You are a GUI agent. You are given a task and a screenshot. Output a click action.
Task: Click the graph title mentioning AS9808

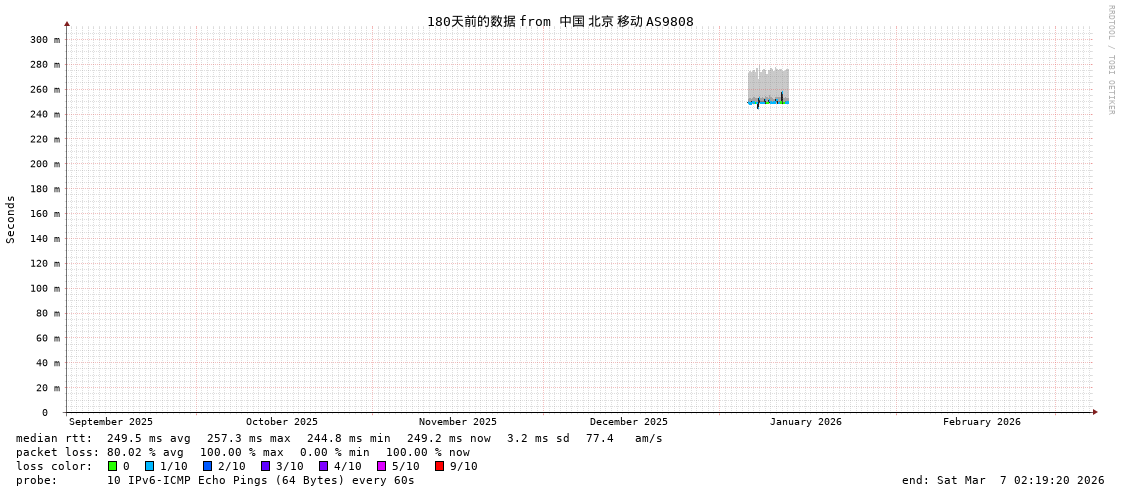pos(560,22)
